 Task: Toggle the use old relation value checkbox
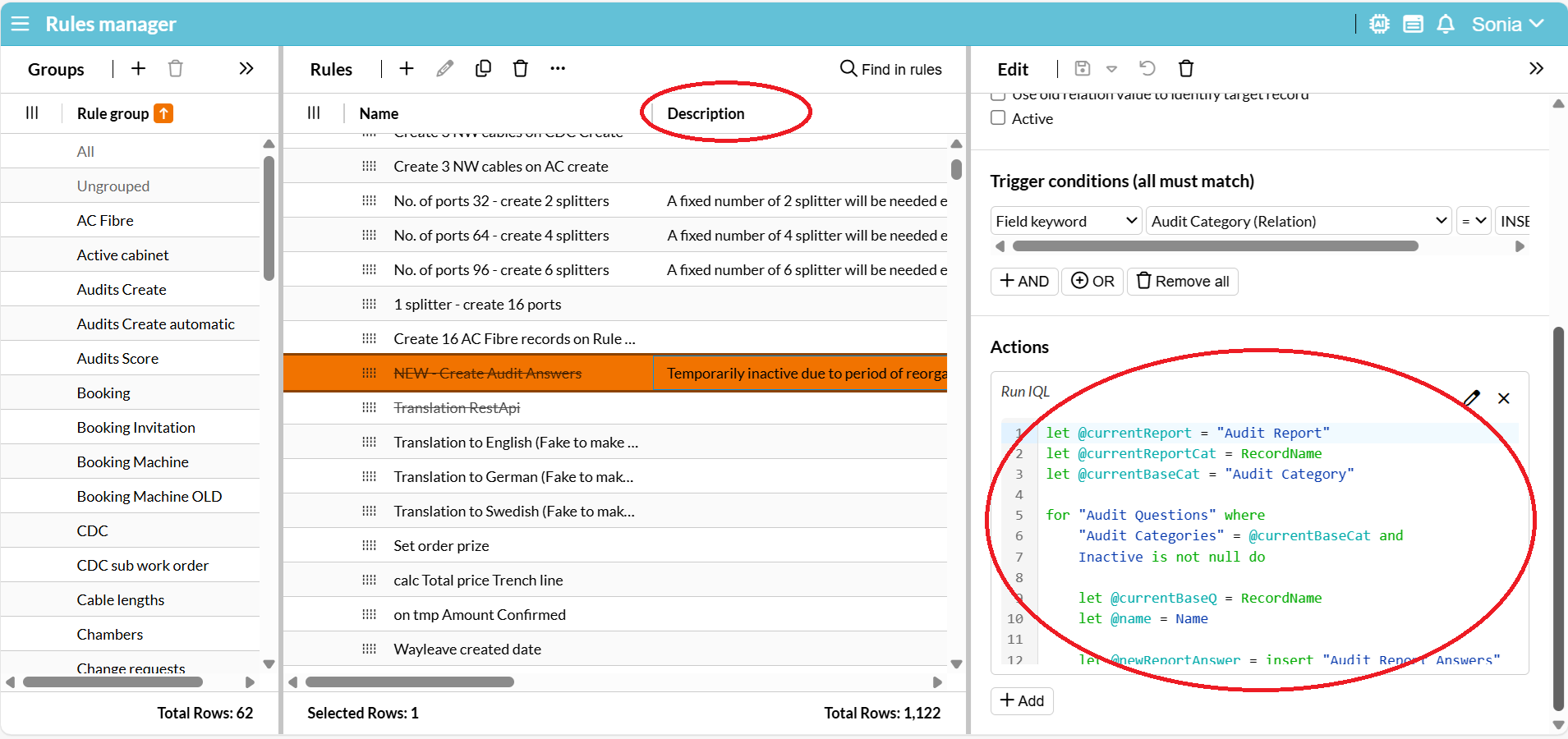(x=999, y=95)
